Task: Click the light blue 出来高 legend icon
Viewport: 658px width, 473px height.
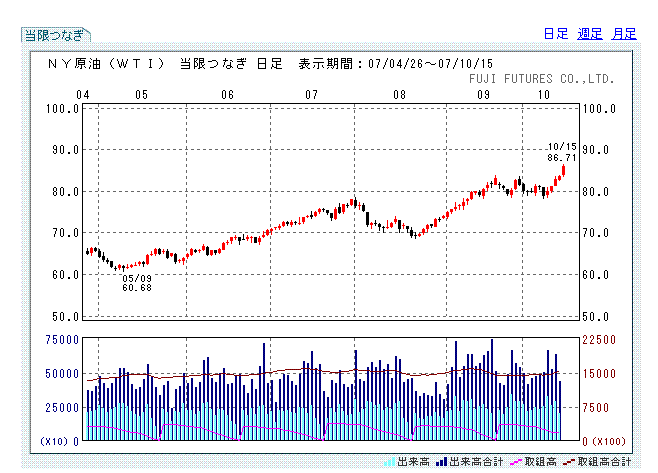Action: click(x=389, y=462)
